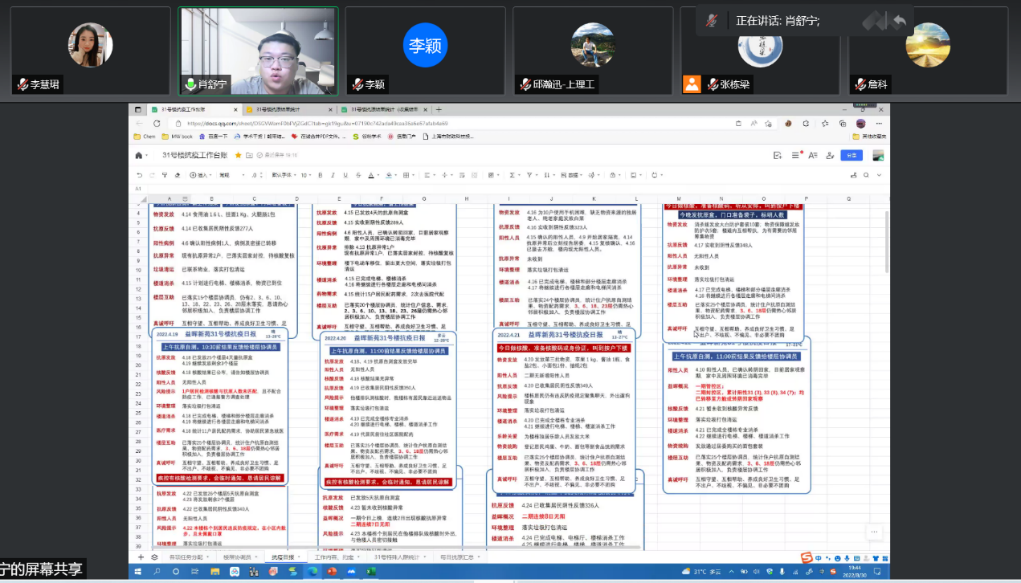Expand the cell borders dropdown
Viewport: 1021px width, 583px height.
click(413, 175)
